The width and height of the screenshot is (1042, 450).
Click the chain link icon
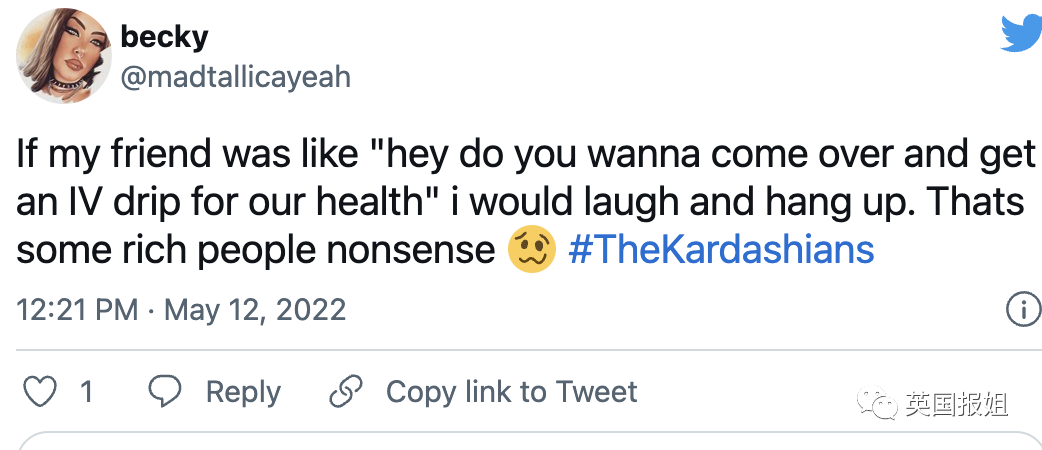click(x=345, y=392)
